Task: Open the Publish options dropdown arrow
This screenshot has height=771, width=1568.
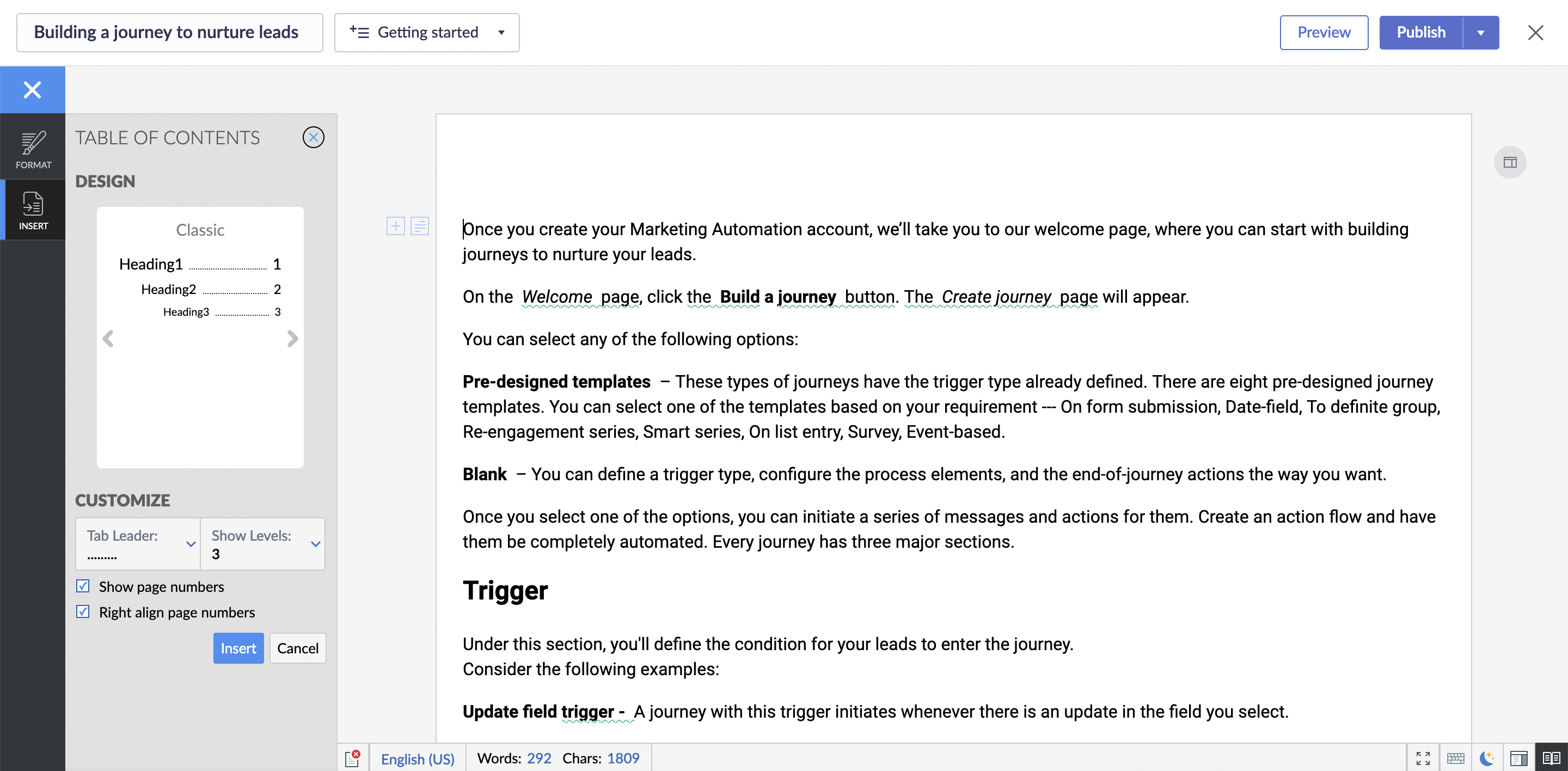Action: point(1480,32)
